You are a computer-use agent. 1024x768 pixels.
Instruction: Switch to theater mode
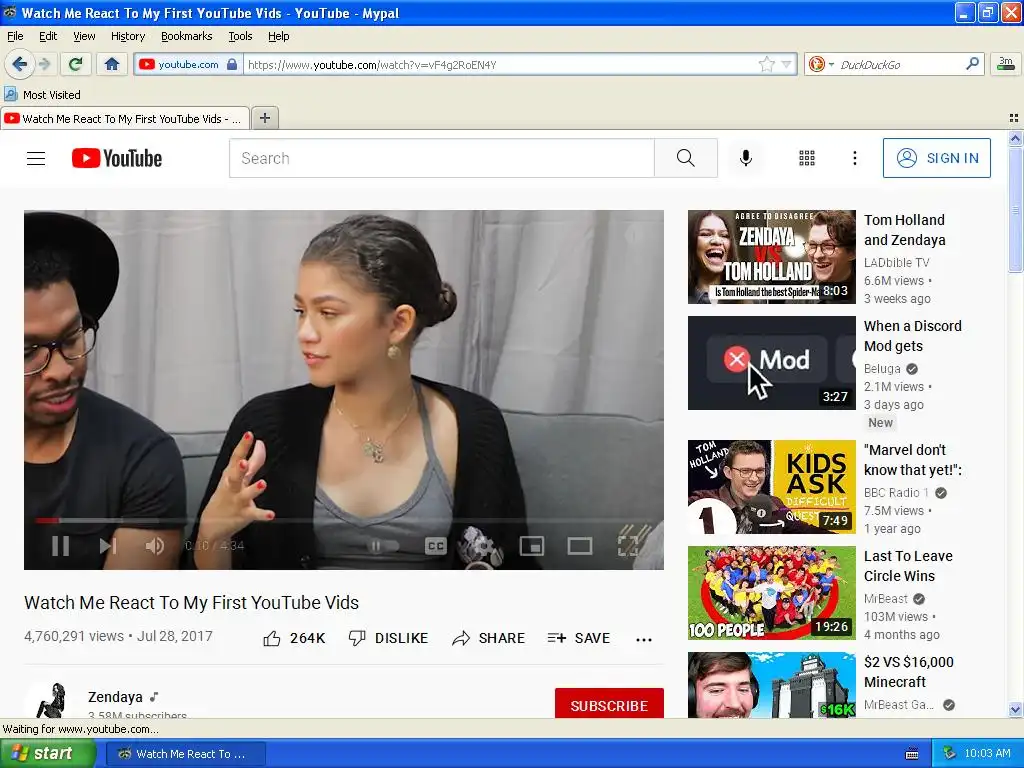click(579, 545)
